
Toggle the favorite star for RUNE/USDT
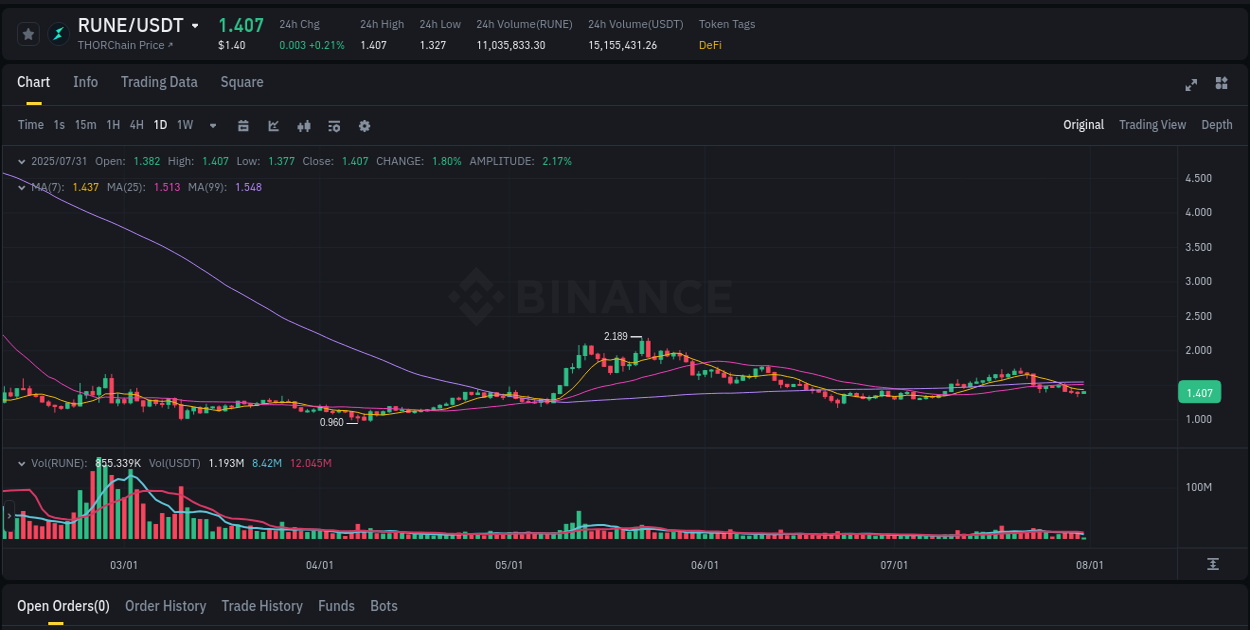pos(27,33)
